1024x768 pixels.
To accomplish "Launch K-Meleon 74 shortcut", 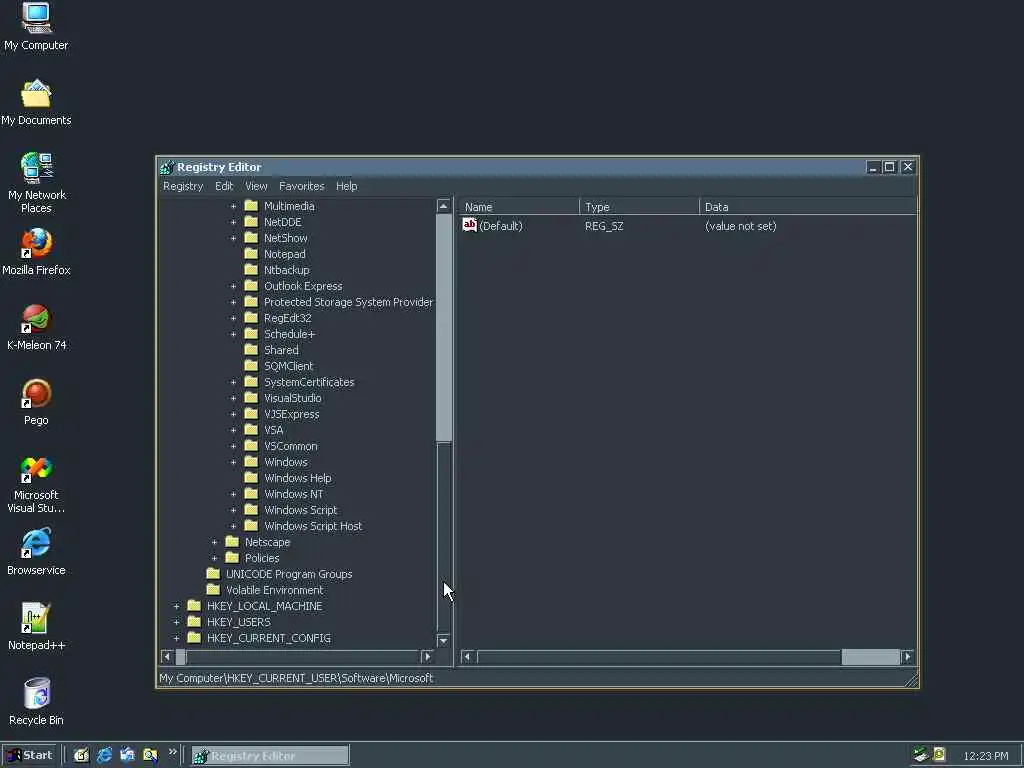I will tap(36, 327).
